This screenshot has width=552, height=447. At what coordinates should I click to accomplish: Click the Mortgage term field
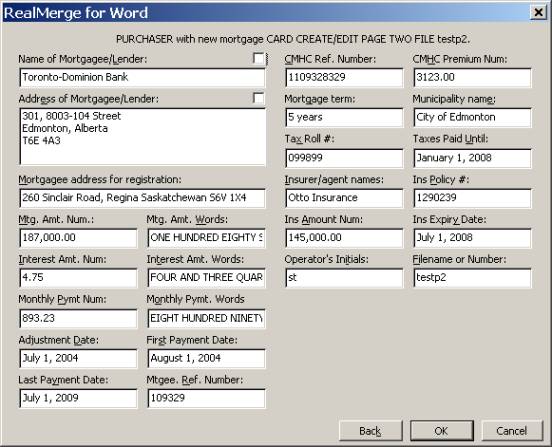coord(344,117)
